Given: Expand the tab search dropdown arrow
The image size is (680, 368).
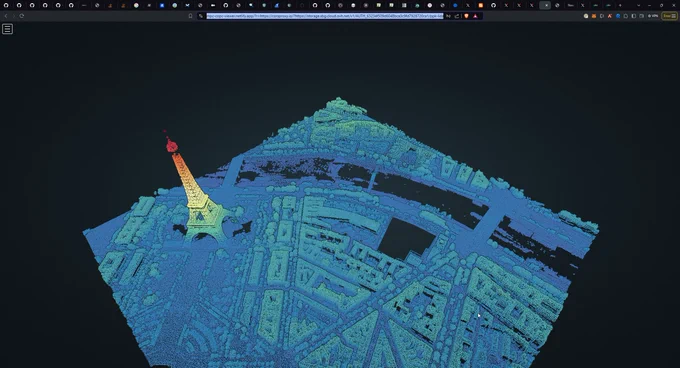Looking at the screenshot, I should pyautogui.click(x=638, y=5).
